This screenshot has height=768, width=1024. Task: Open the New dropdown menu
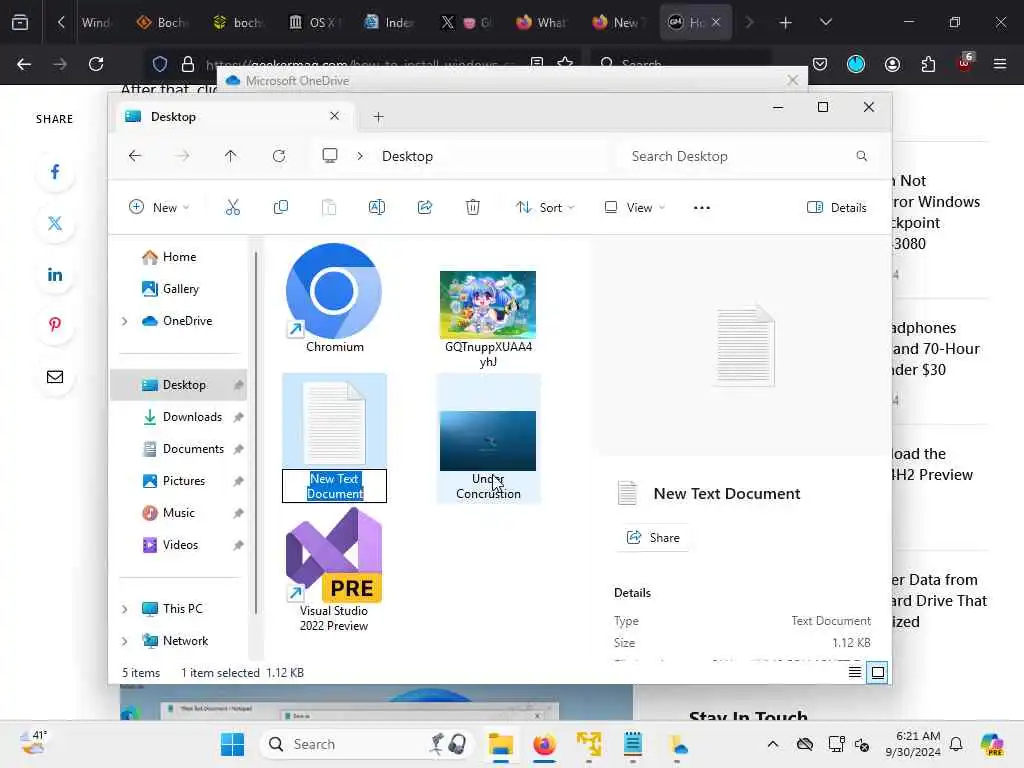[x=159, y=208]
